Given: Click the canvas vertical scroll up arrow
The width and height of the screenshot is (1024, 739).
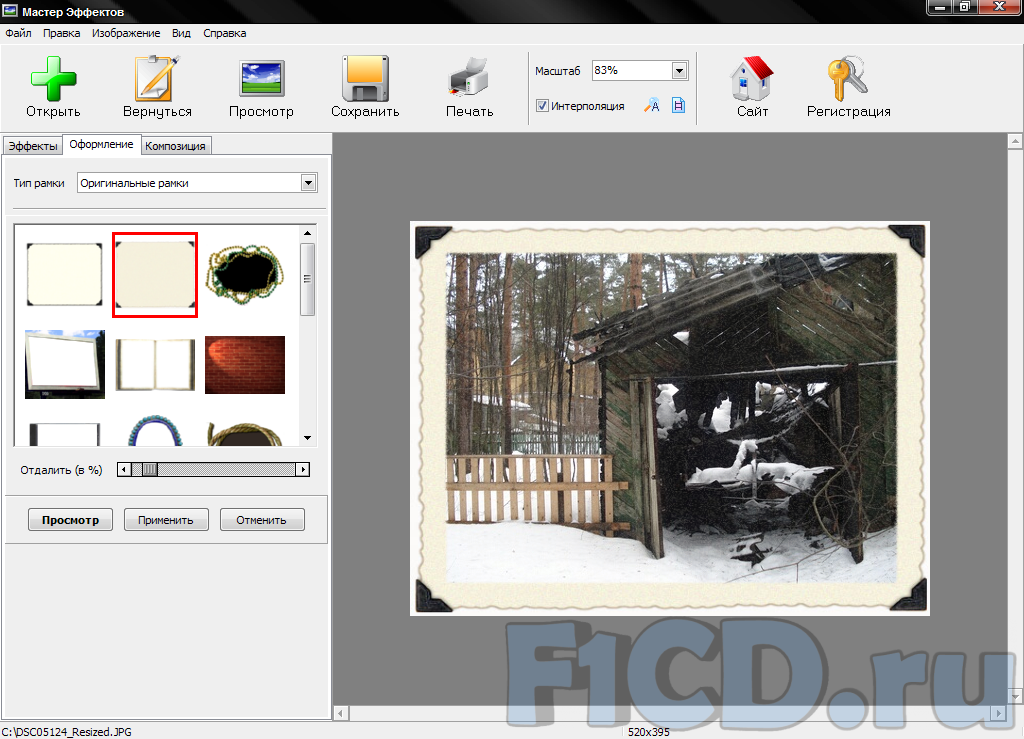Looking at the screenshot, I should coord(1015,141).
